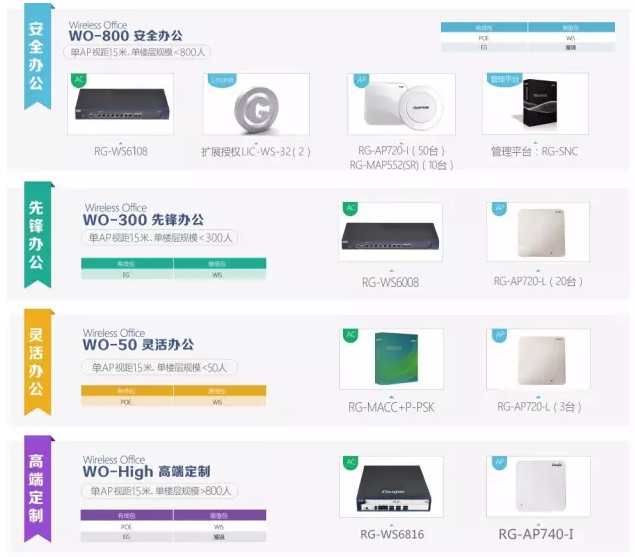635x557 pixels.
Task: Click the RG-AP720-I access point image
Action: tap(403, 105)
